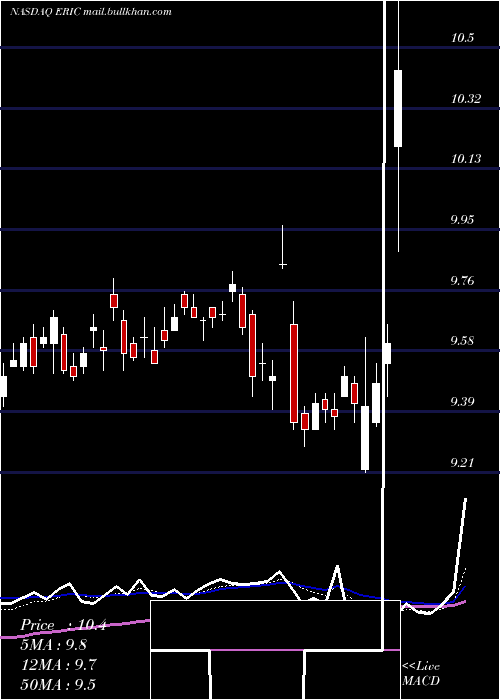Click the NASDAQ ERIC mail.bullkhan.com title text
500x700 pixels.
[x=91, y=12]
